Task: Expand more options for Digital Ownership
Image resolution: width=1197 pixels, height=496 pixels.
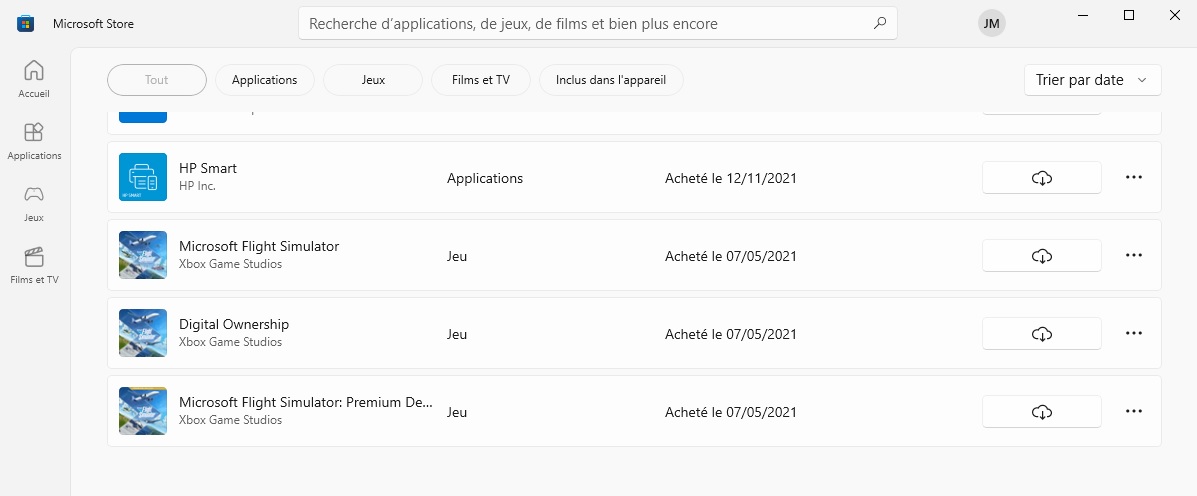Action: (1133, 334)
